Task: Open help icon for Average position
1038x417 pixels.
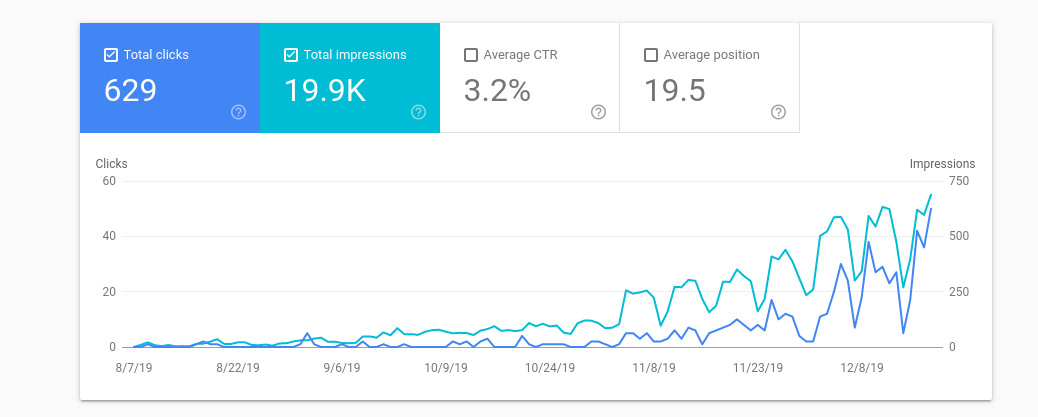Action: pos(778,112)
